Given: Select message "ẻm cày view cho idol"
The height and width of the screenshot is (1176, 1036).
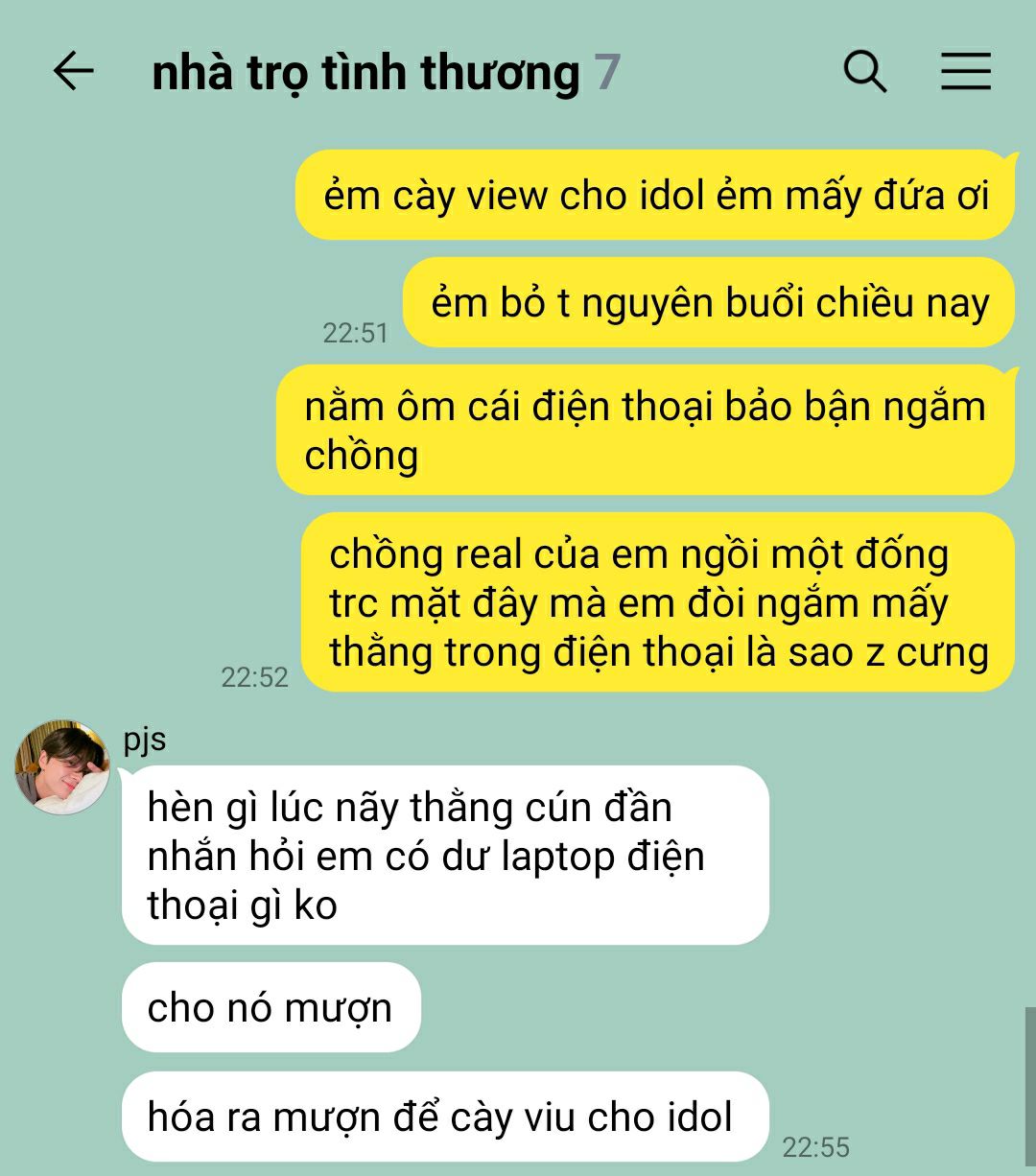Looking at the screenshot, I should pos(655,196).
